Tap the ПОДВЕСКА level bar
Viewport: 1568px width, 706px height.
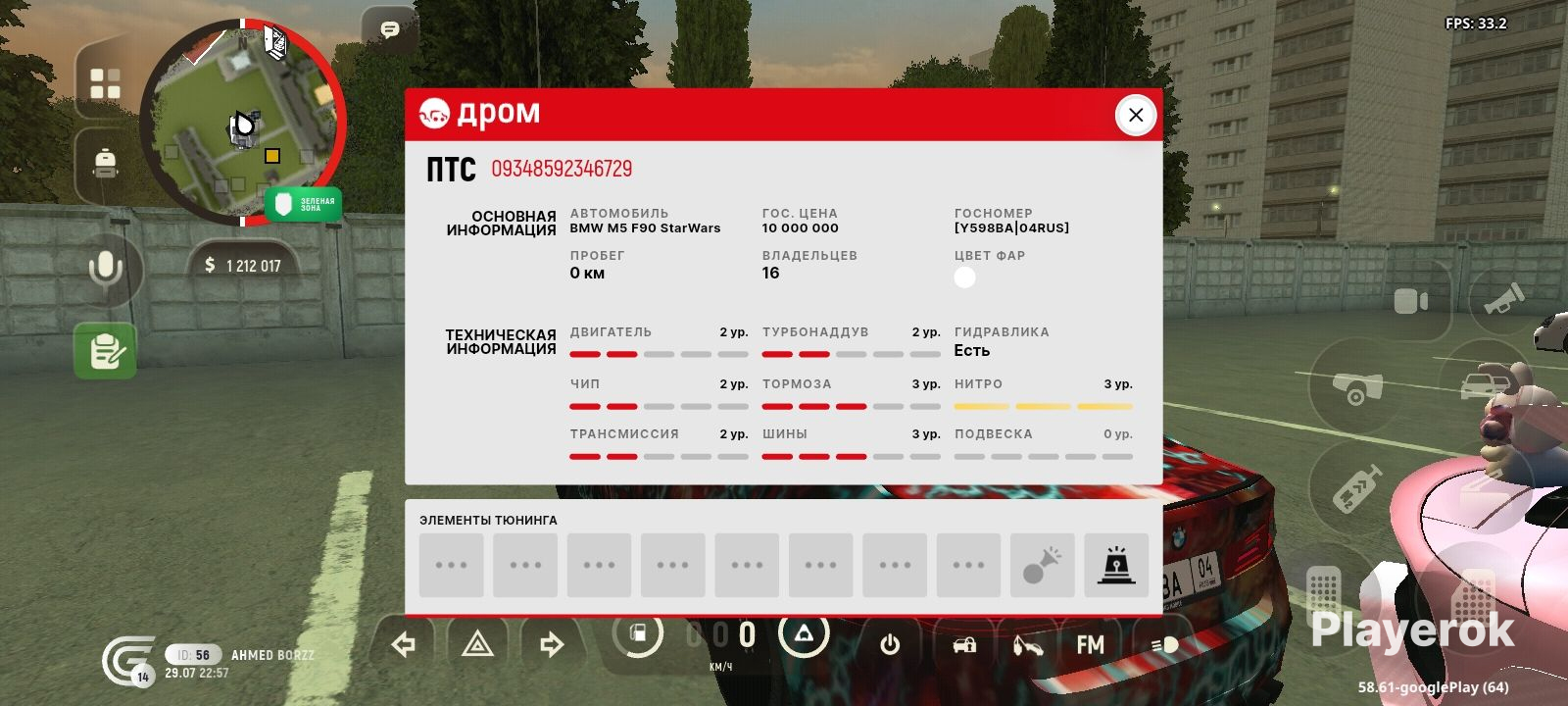(1043, 456)
